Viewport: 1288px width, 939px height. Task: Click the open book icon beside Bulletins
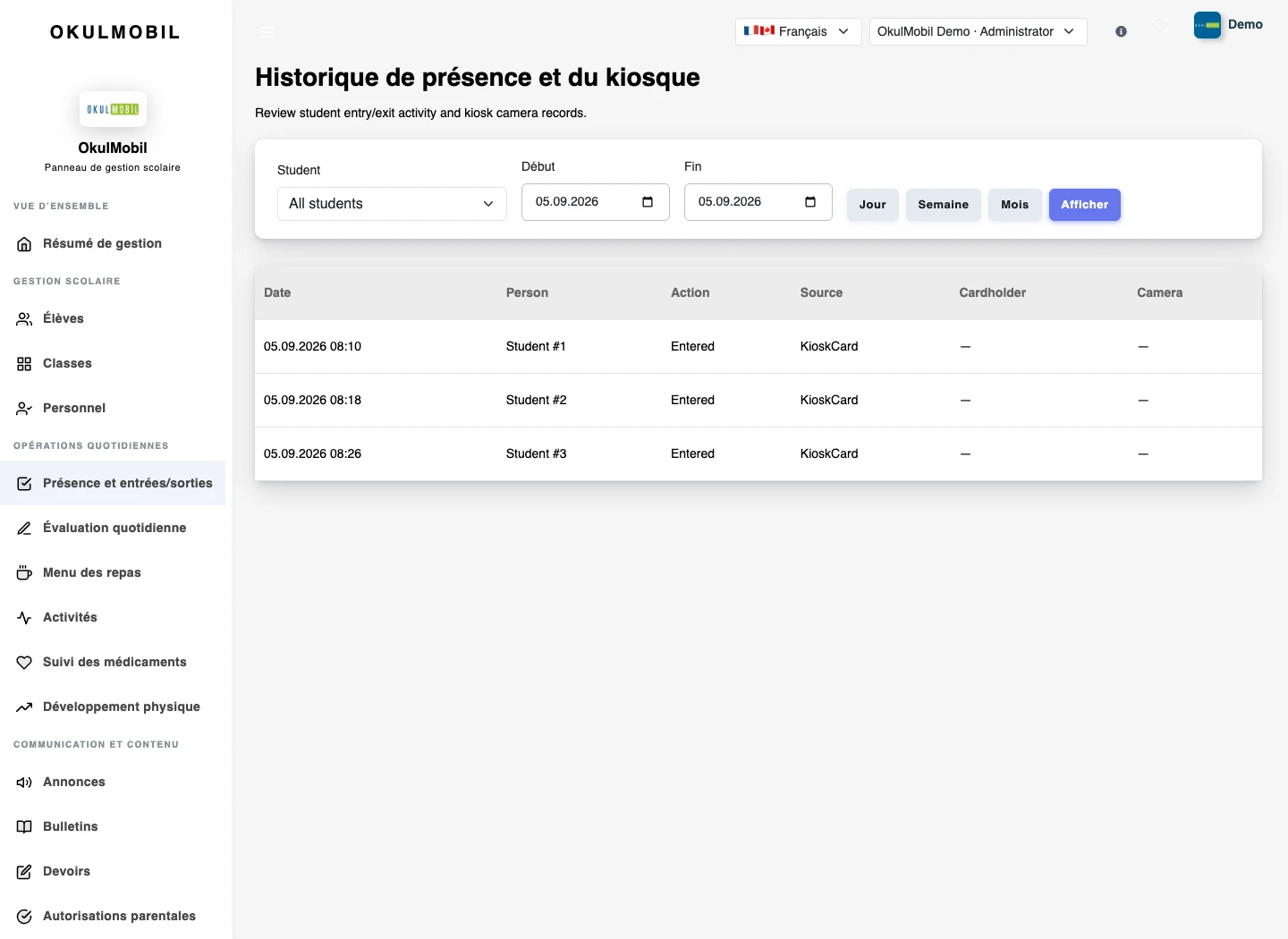(24, 827)
